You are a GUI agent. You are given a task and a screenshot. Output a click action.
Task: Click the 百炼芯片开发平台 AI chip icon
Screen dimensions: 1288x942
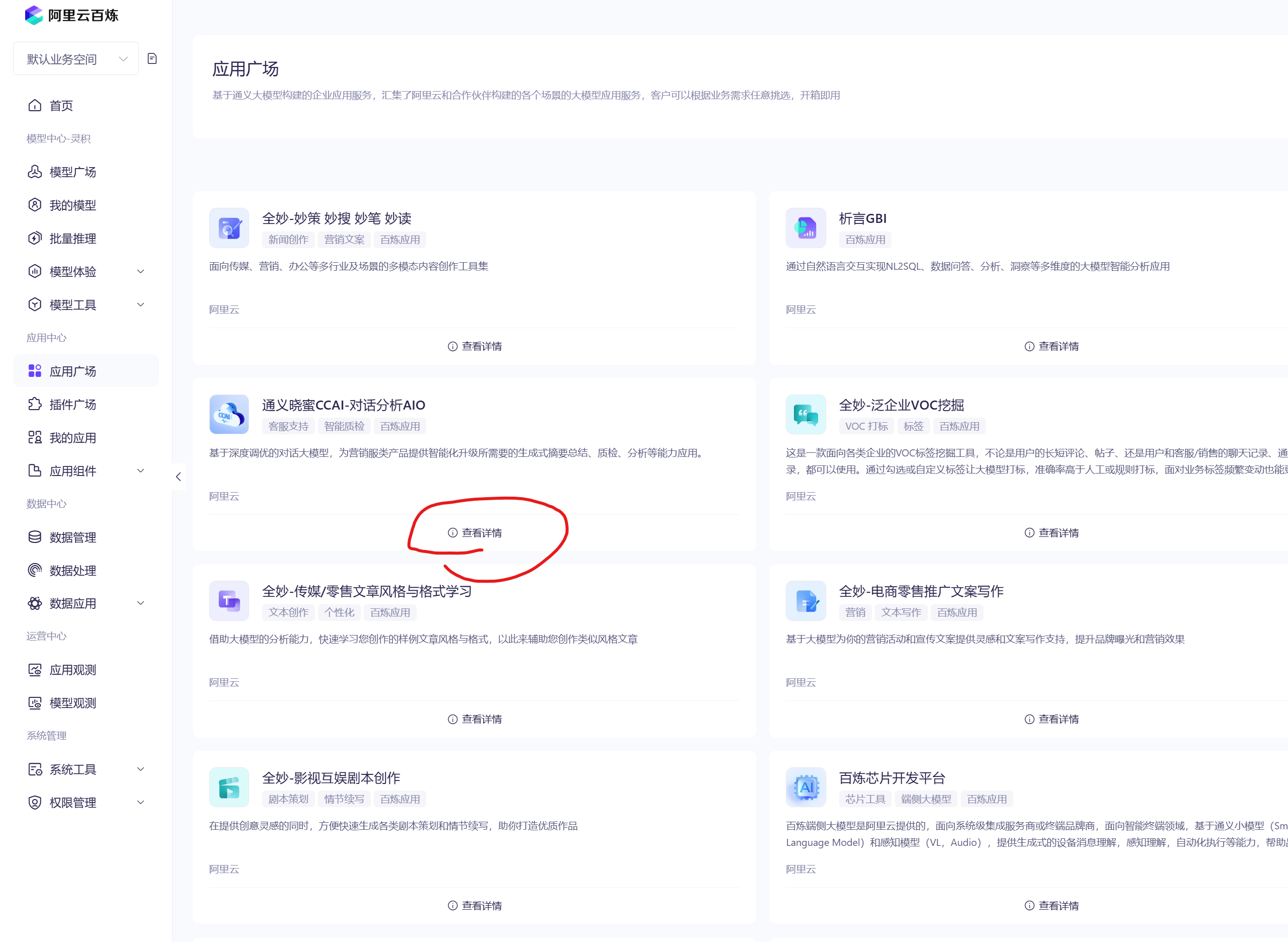tap(805, 788)
